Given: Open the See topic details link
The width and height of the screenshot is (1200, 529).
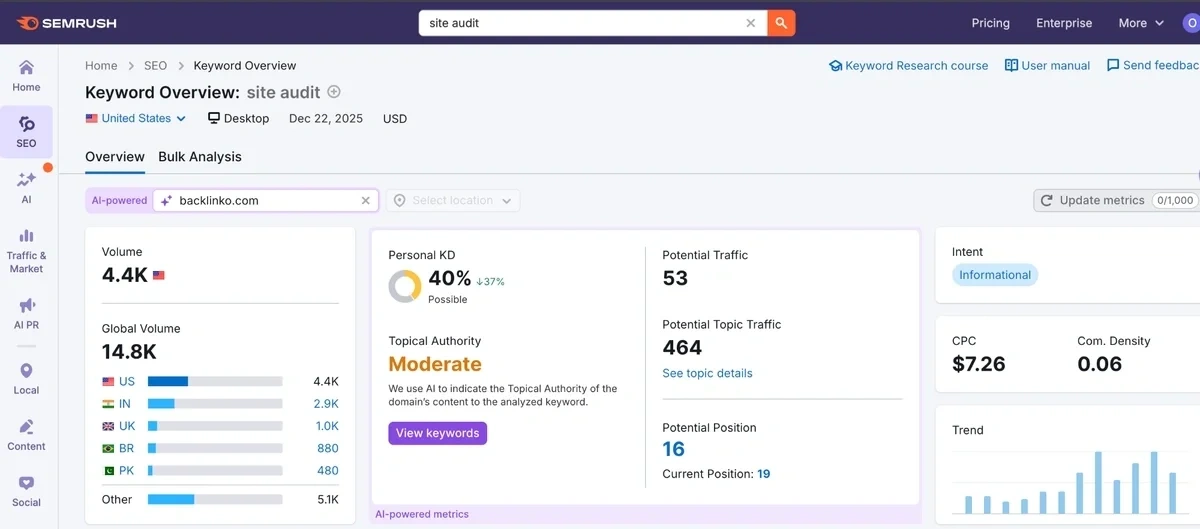Looking at the screenshot, I should 707,373.
